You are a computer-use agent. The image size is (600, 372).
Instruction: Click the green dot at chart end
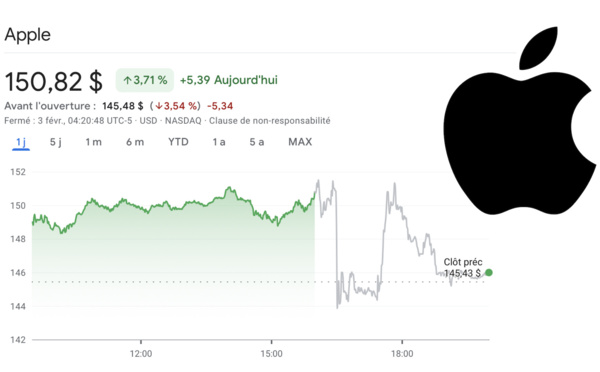pos(489,272)
